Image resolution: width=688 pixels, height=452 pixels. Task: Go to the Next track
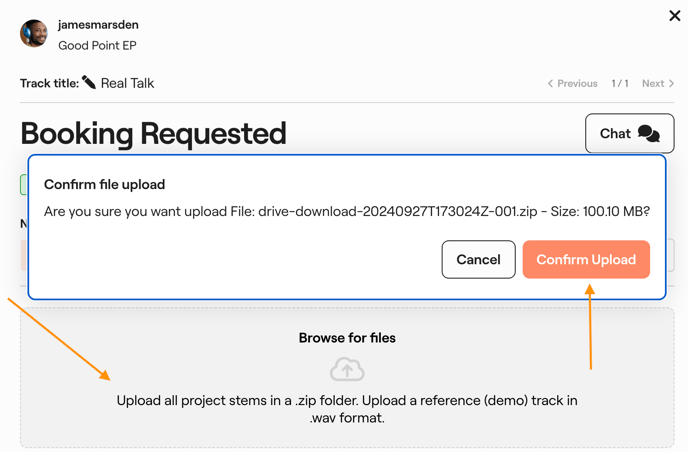coord(653,84)
